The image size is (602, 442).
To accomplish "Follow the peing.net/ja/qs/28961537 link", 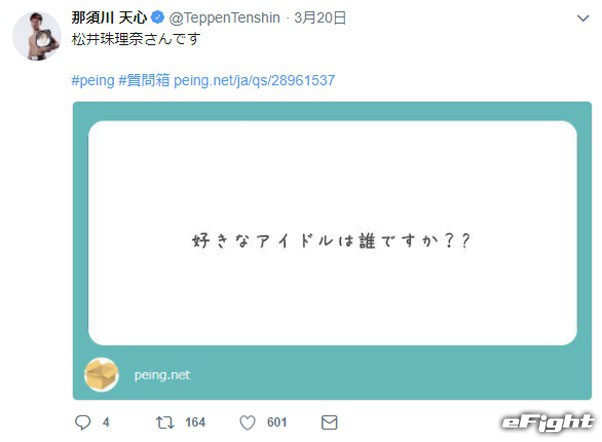I will click(x=254, y=79).
